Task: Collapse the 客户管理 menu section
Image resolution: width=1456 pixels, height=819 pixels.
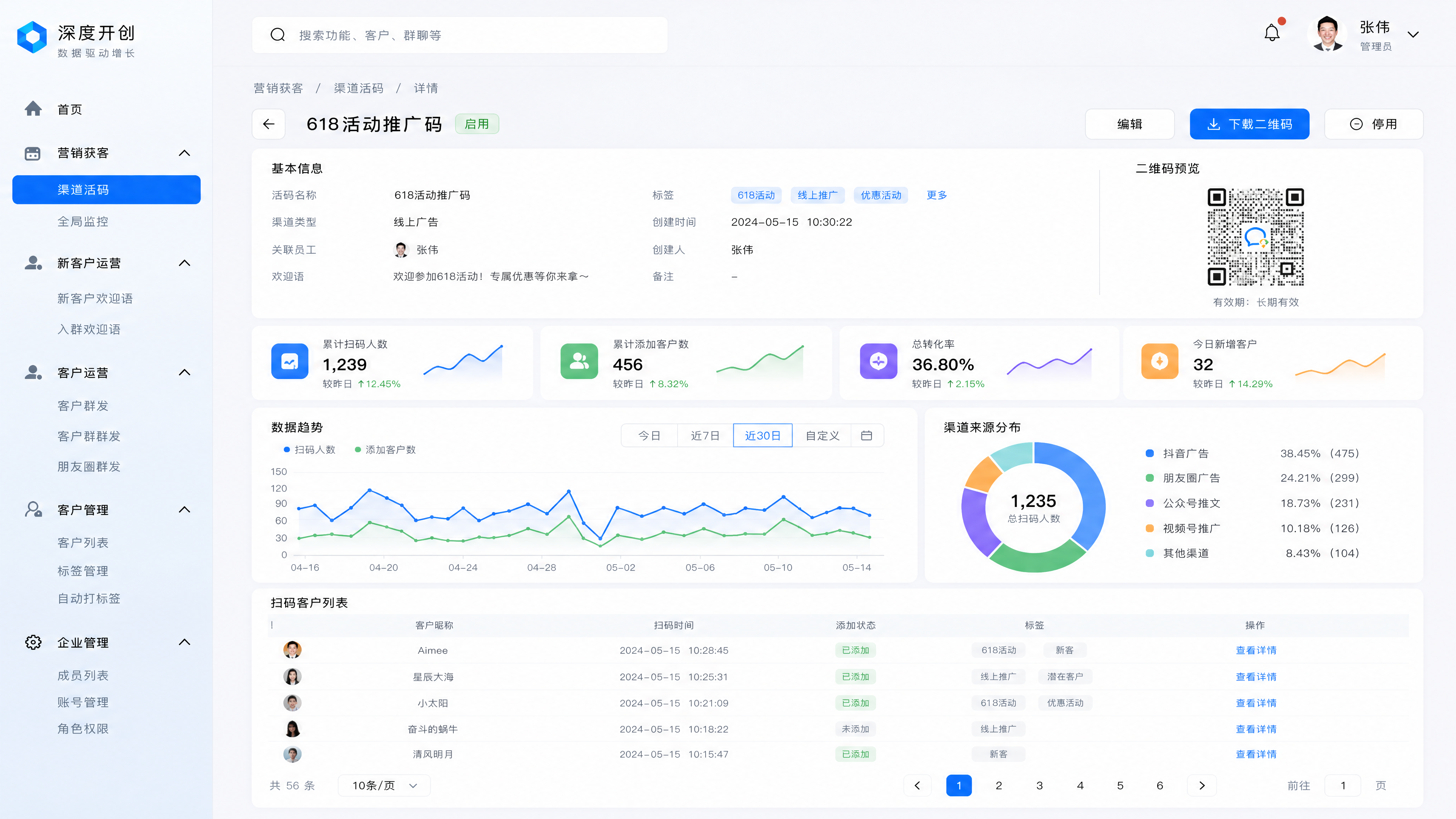Action: (184, 509)
